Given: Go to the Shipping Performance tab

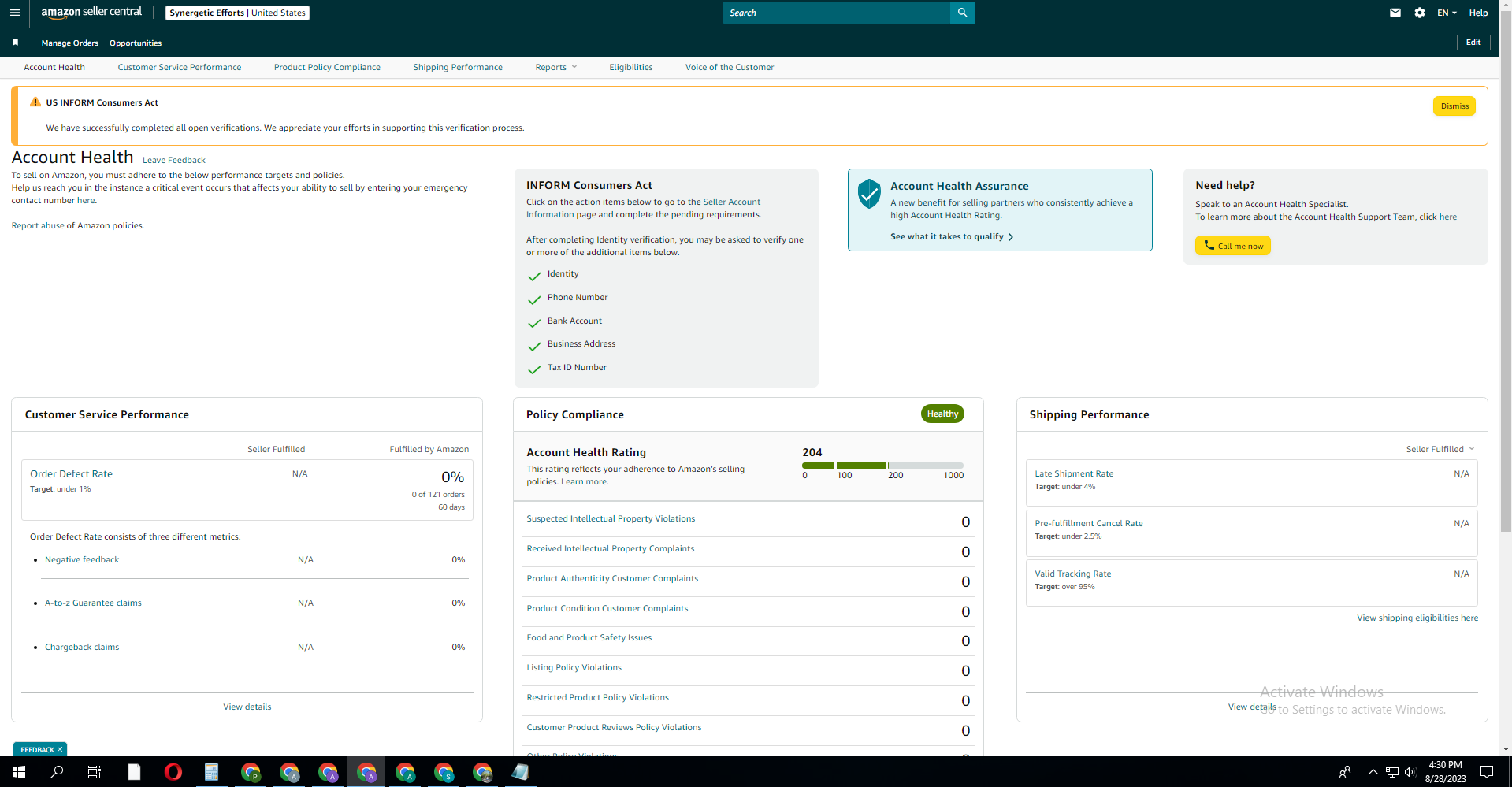Looking at the screenshot, I should coord(458,67).
